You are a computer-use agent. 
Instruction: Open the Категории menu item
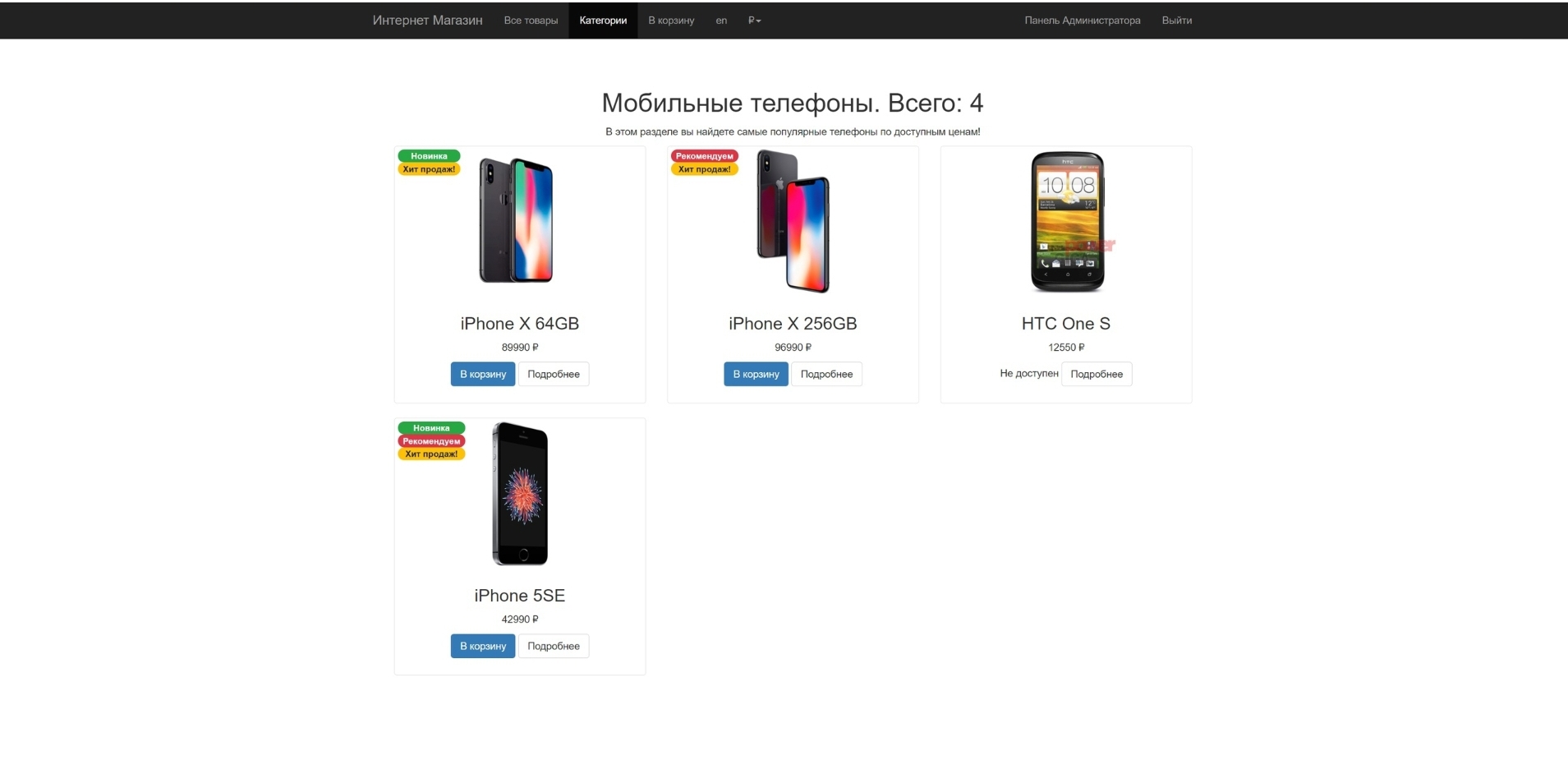603,21
